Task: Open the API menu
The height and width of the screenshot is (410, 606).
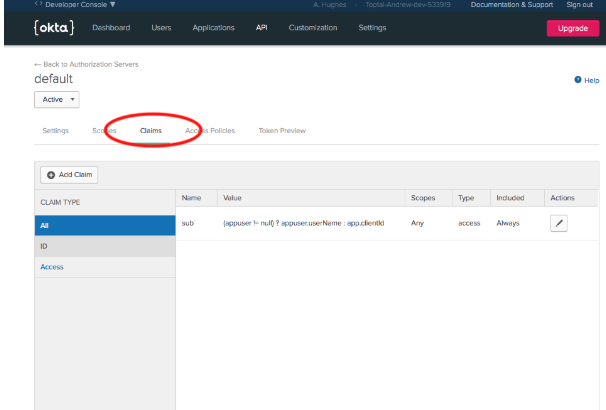Action: point(261,27)
